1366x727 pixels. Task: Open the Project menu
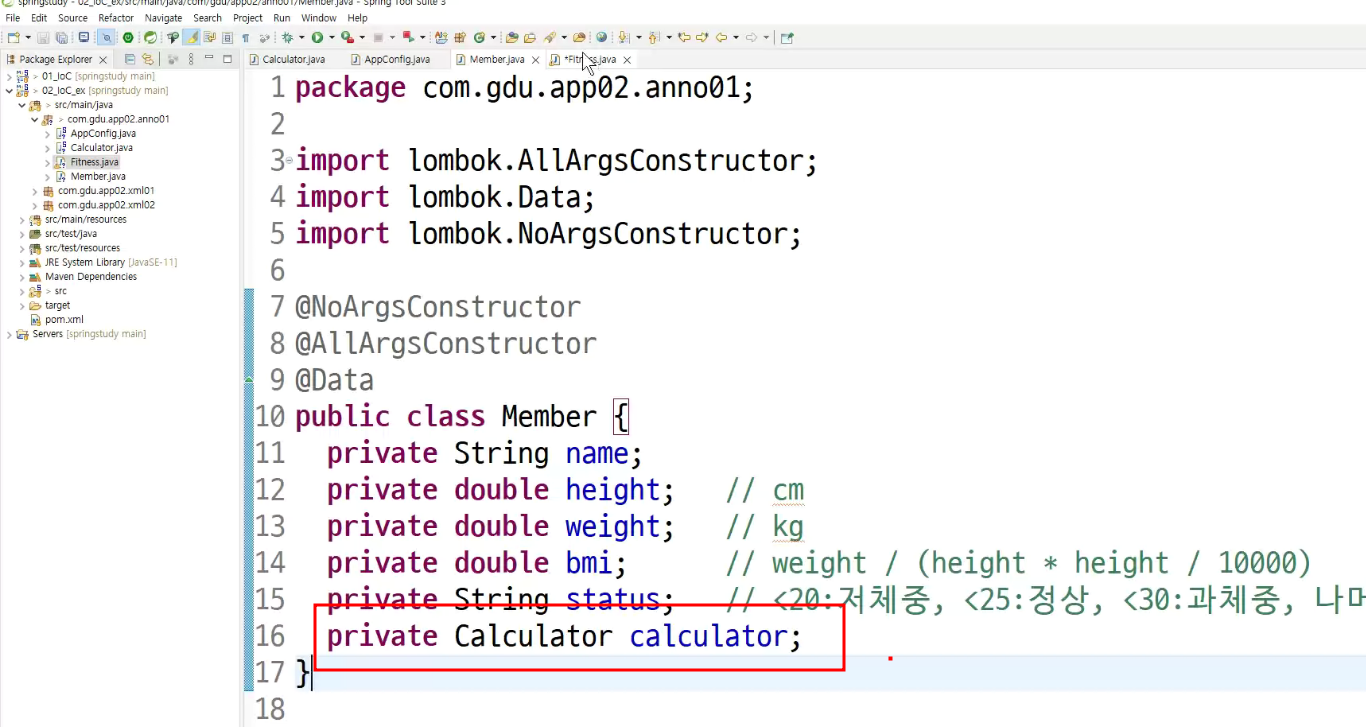click(248, 18)
